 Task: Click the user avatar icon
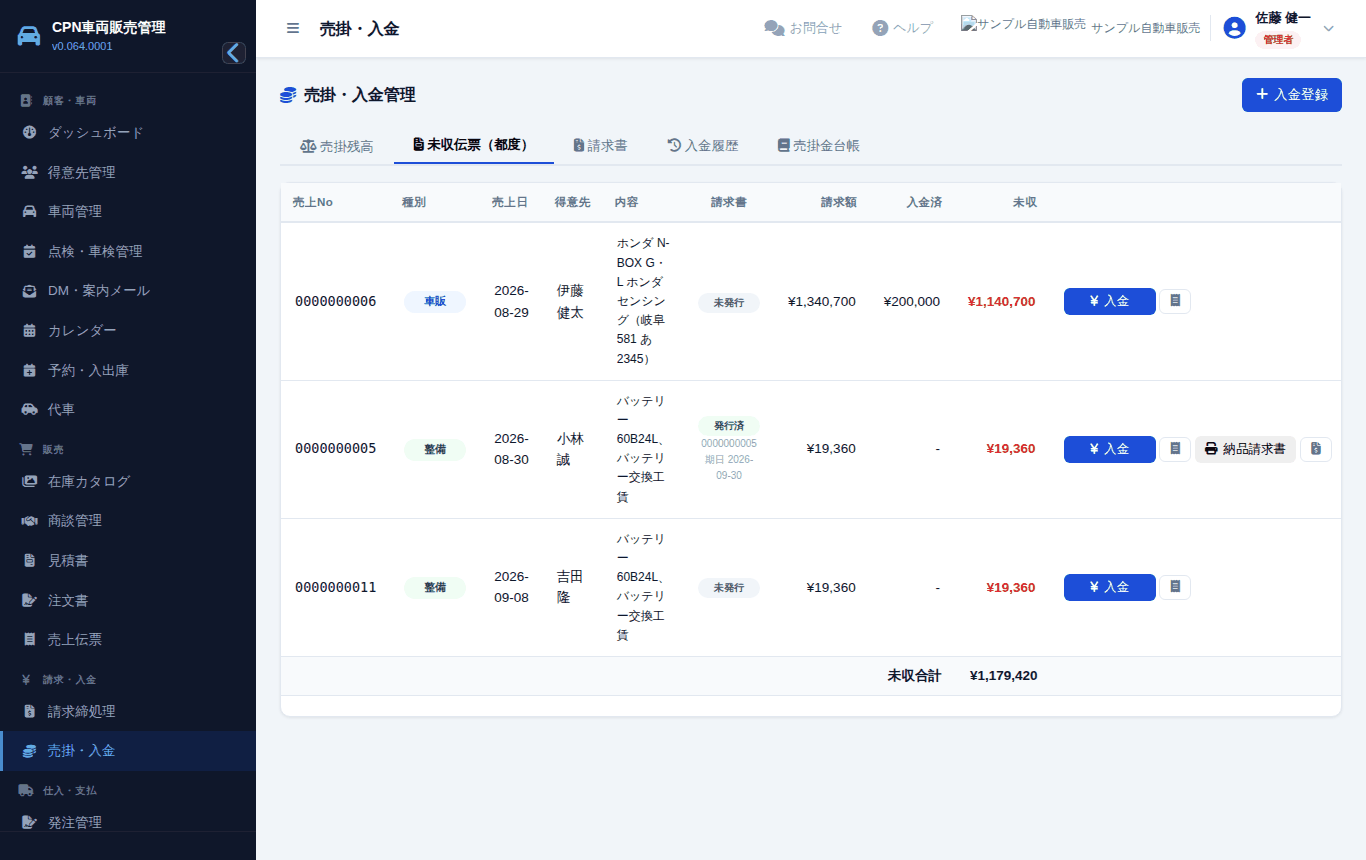[x=1235, y=28]
